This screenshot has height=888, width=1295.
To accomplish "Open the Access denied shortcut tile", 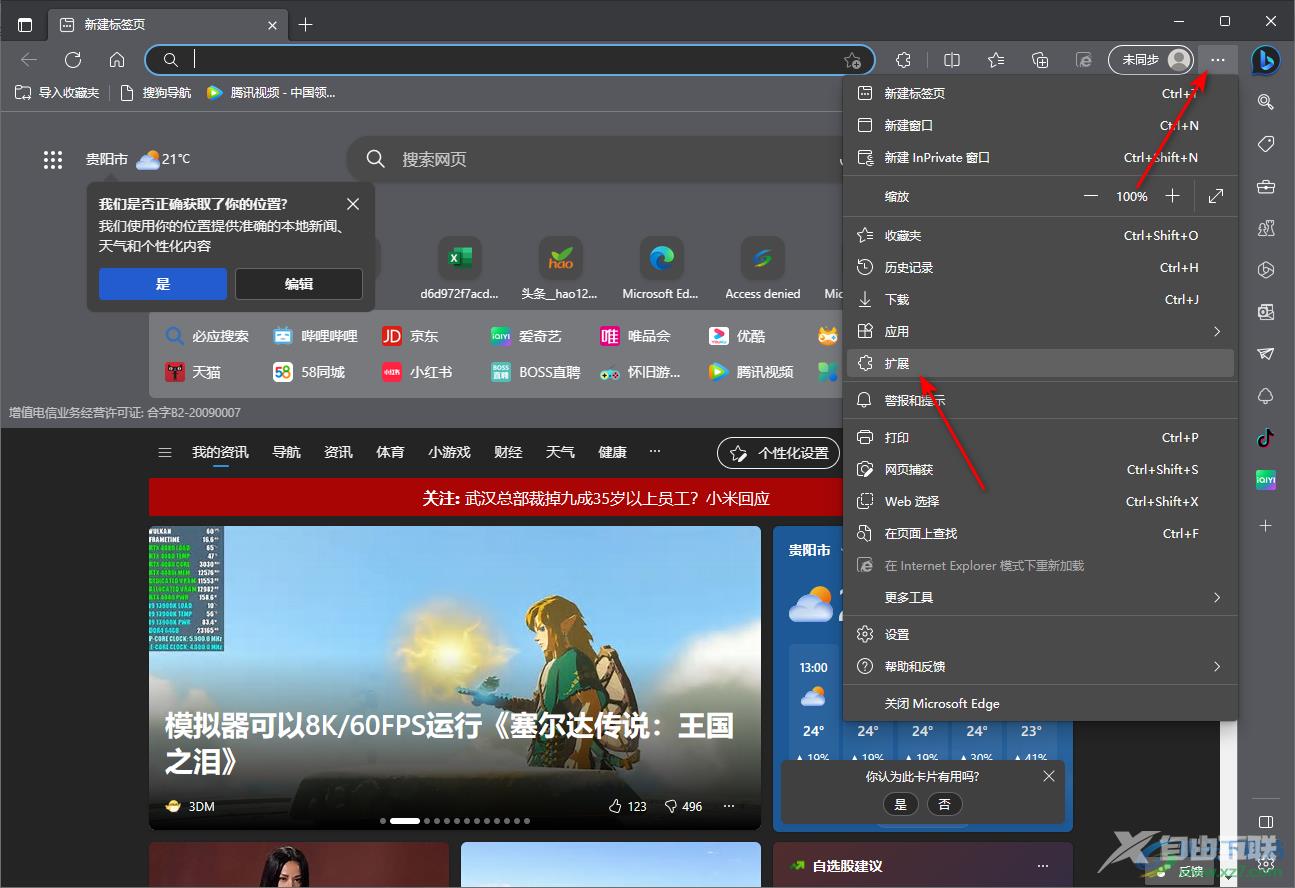I will pos(762,268).
